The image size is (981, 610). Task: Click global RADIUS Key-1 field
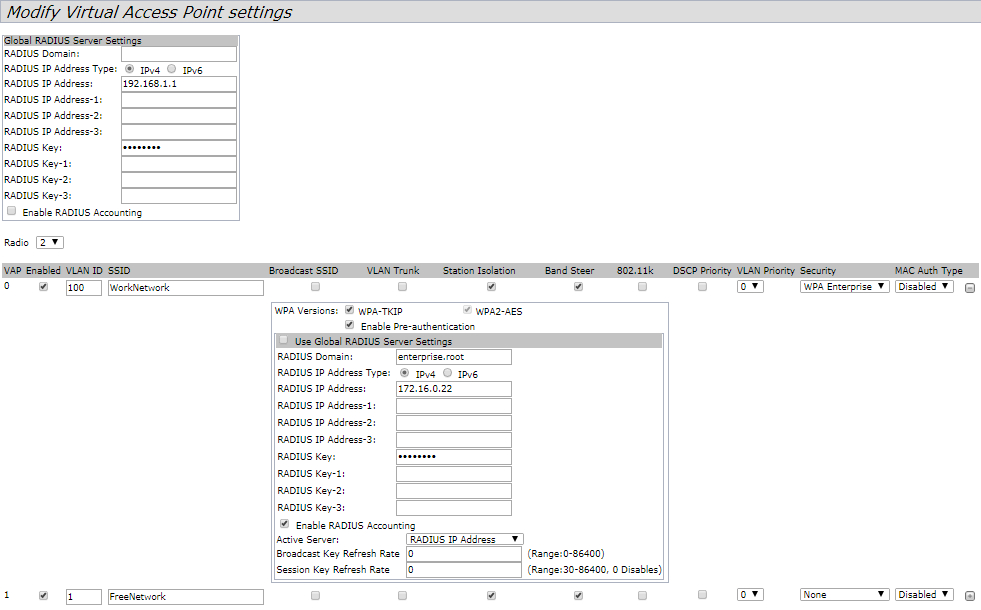pos(179,164)
